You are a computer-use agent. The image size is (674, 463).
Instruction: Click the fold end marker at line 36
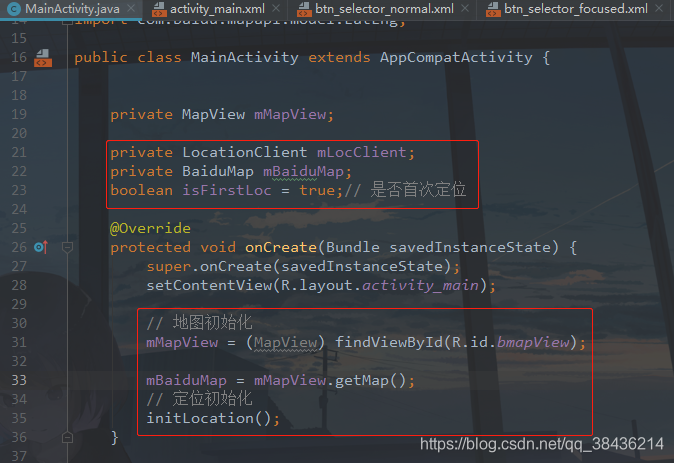tap(67, 437)
